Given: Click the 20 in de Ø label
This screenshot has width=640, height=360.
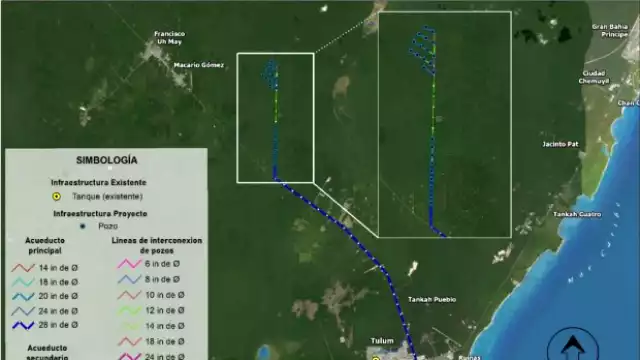Looking at the screenshot, I should [x=58, y=296].
